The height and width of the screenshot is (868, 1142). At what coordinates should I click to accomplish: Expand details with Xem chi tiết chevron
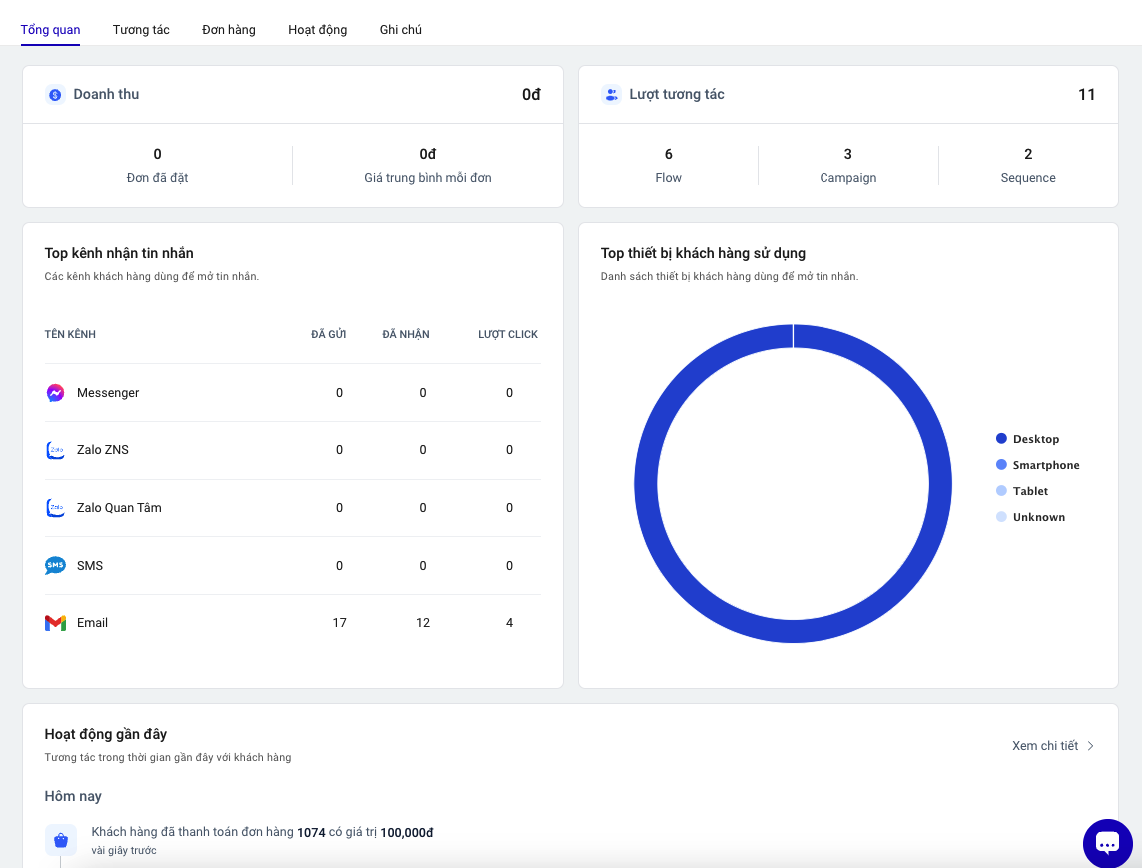[1091, 746]
